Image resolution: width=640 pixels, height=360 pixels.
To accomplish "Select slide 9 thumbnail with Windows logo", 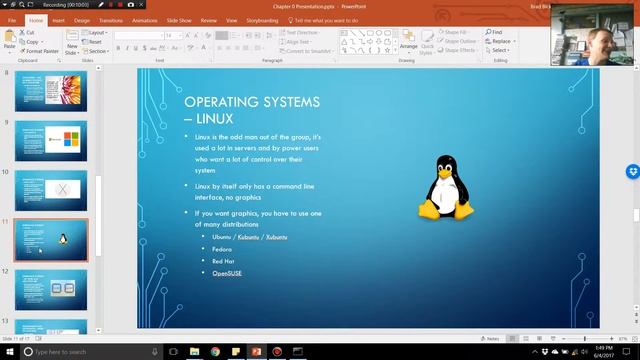I will 51,141.
